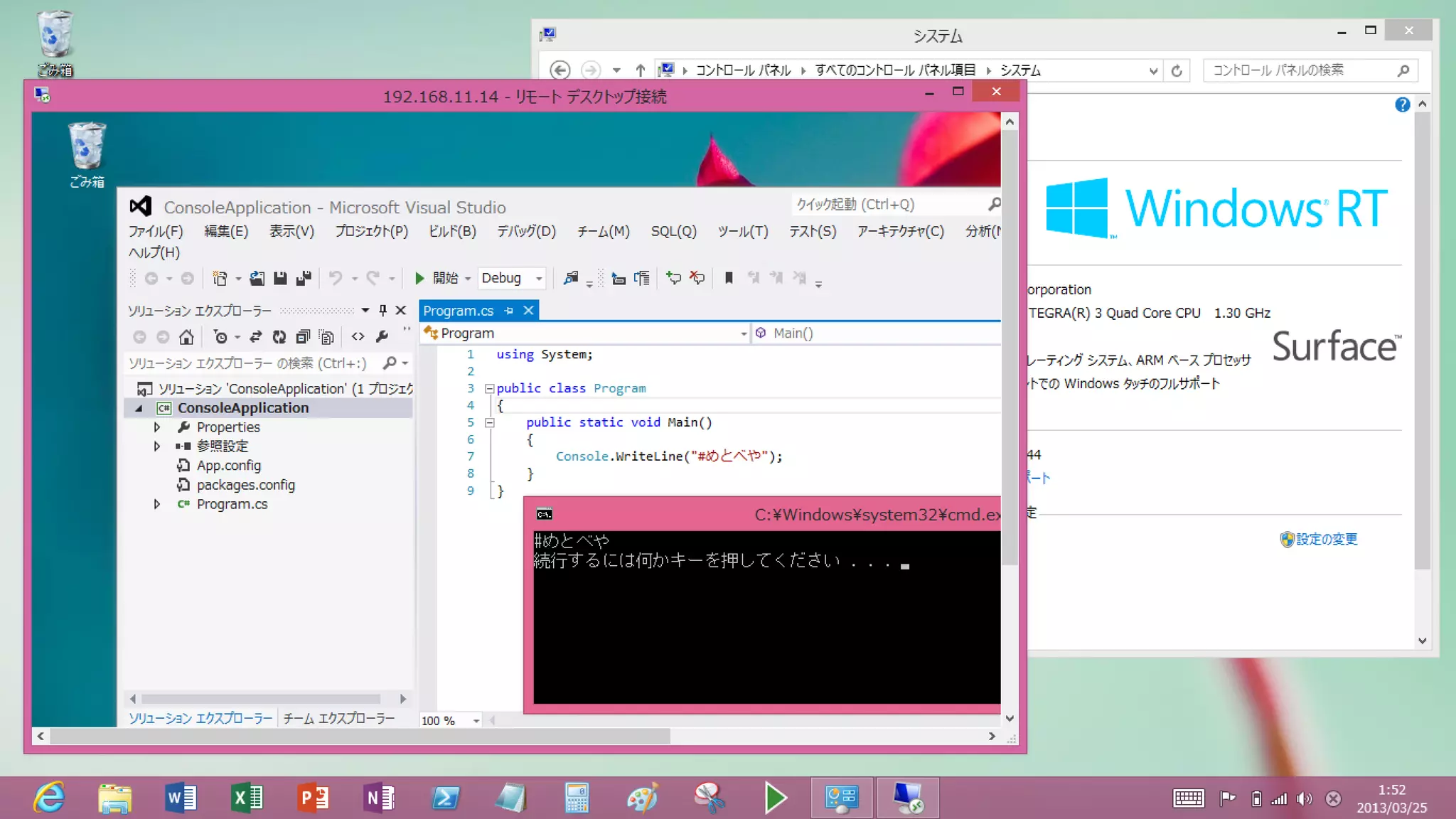Toggle the pin on the Program.cs tab
The width and height of the screenshot is (1456, 819).
(x=508, y=311)
